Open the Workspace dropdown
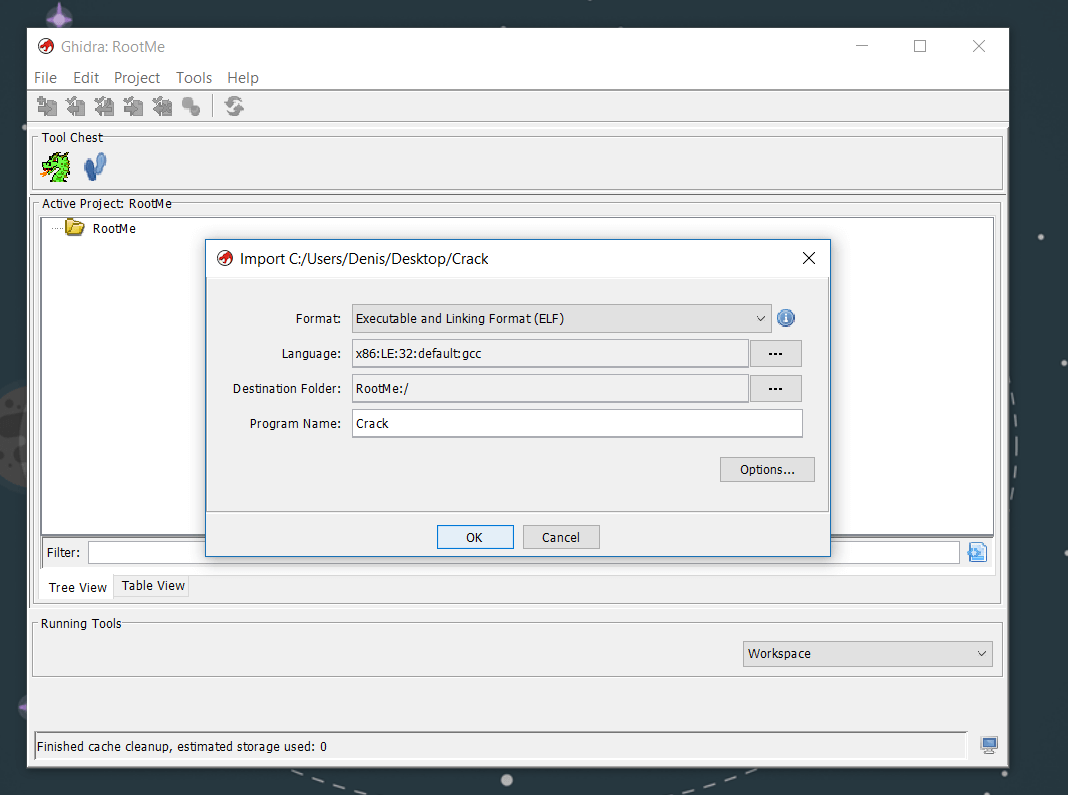 (x=867, y=654)
